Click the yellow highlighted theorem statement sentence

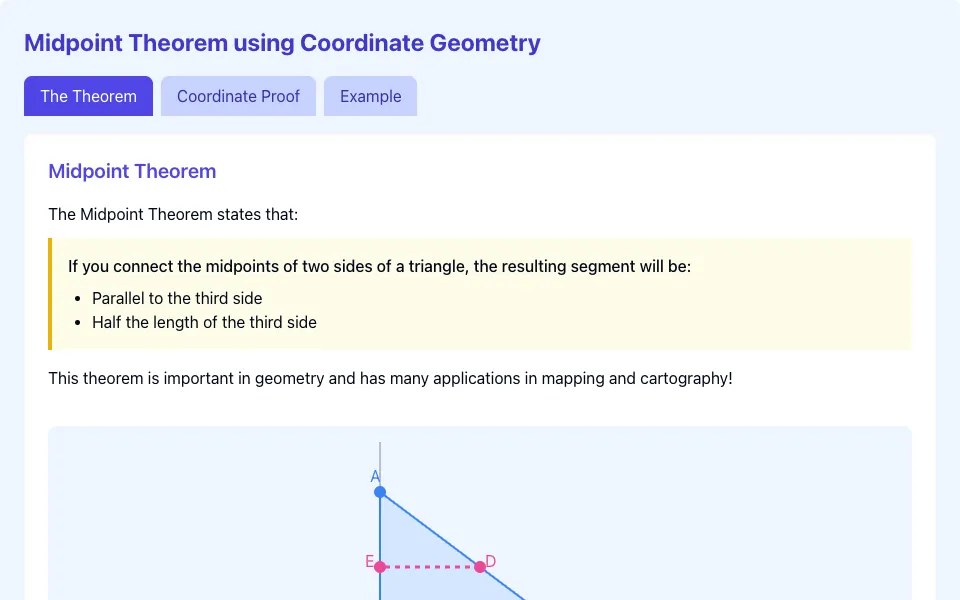point(380,266)
